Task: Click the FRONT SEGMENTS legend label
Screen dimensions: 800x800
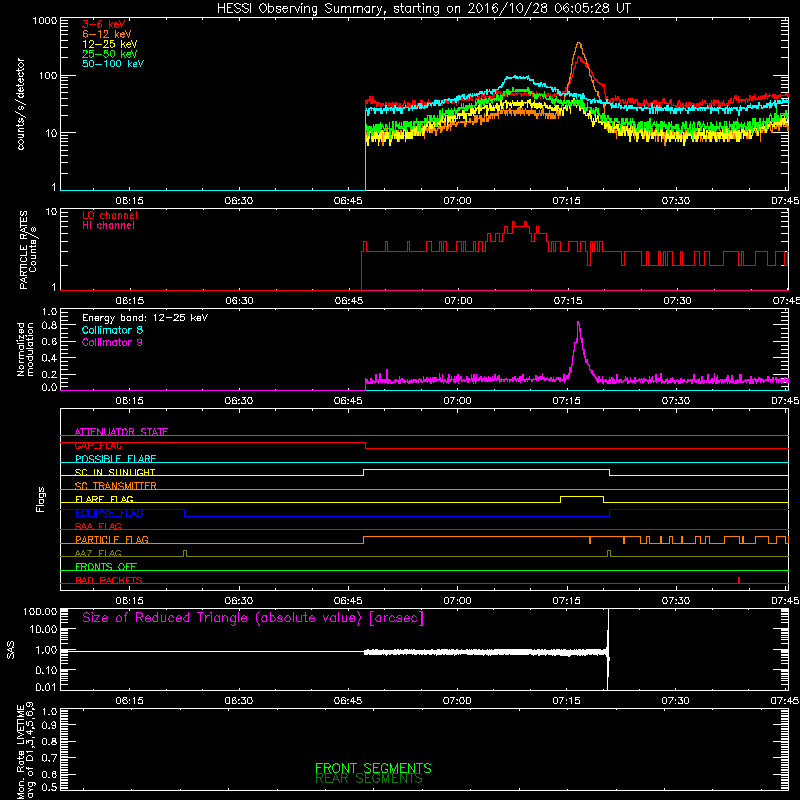Action: click(373, 768)
